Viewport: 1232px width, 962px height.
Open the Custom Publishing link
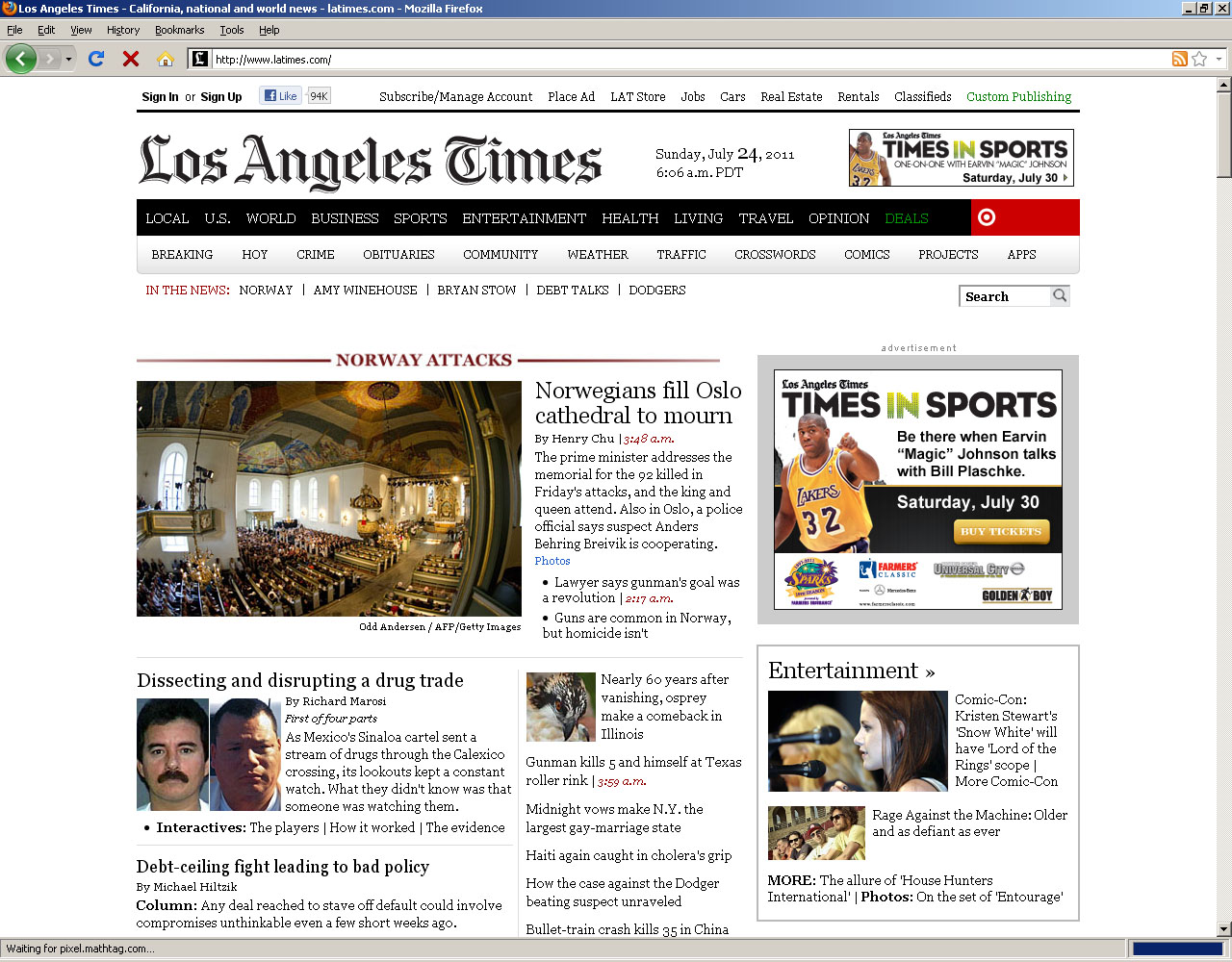(x=1019, y=96)
